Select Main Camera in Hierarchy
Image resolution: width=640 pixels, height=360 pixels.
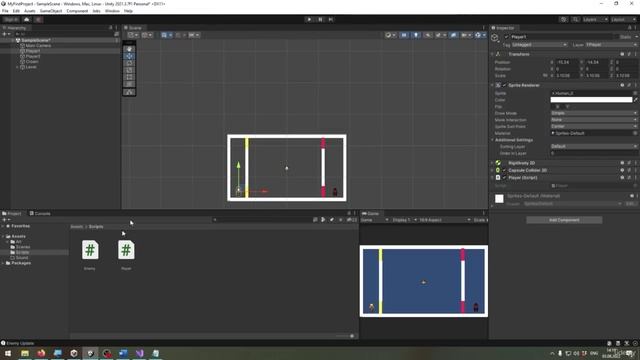pyautogui.click(x=38, y=46)
